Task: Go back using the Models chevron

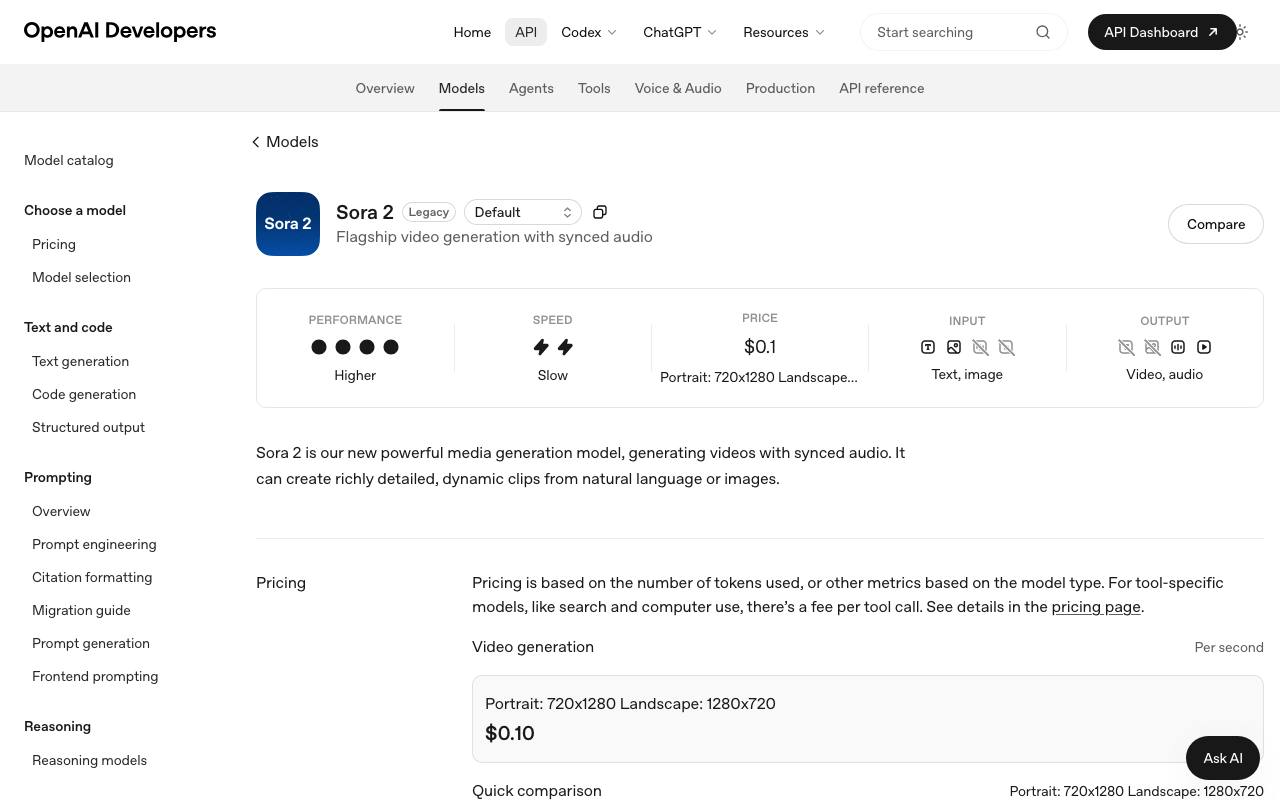Action: [x=256, y=142]
